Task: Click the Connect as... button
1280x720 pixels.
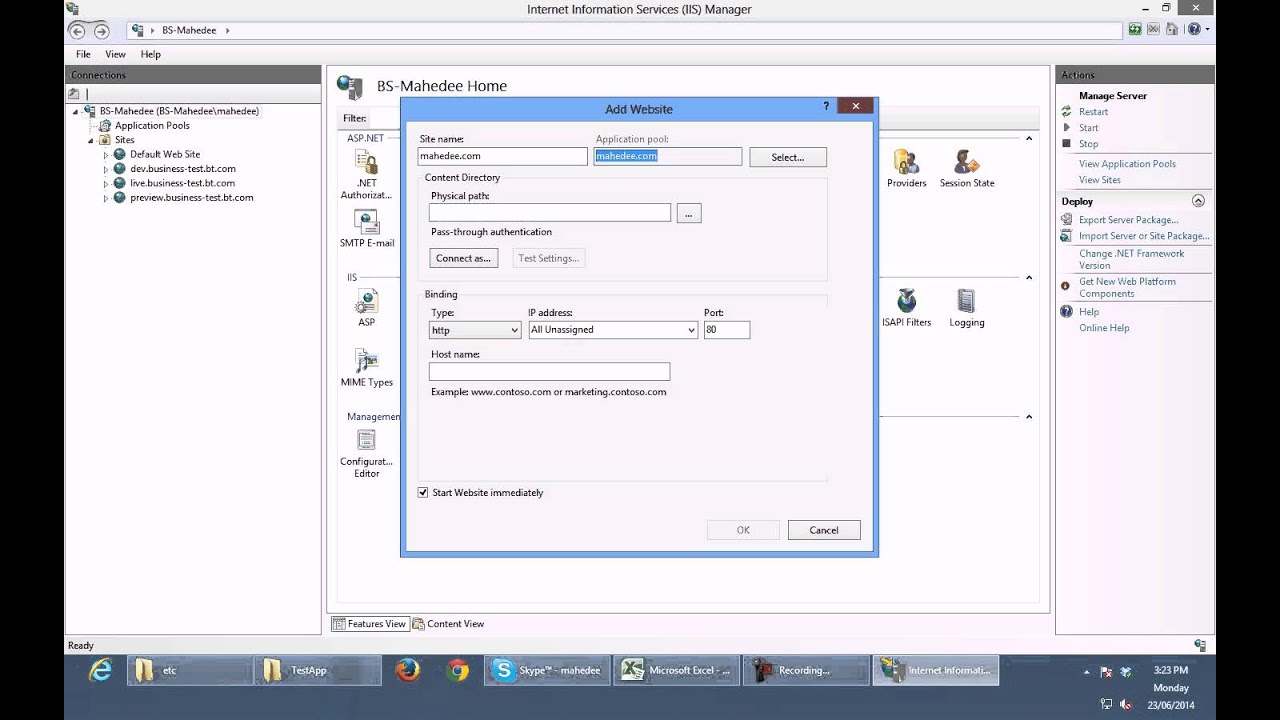Action: (463, 258)
